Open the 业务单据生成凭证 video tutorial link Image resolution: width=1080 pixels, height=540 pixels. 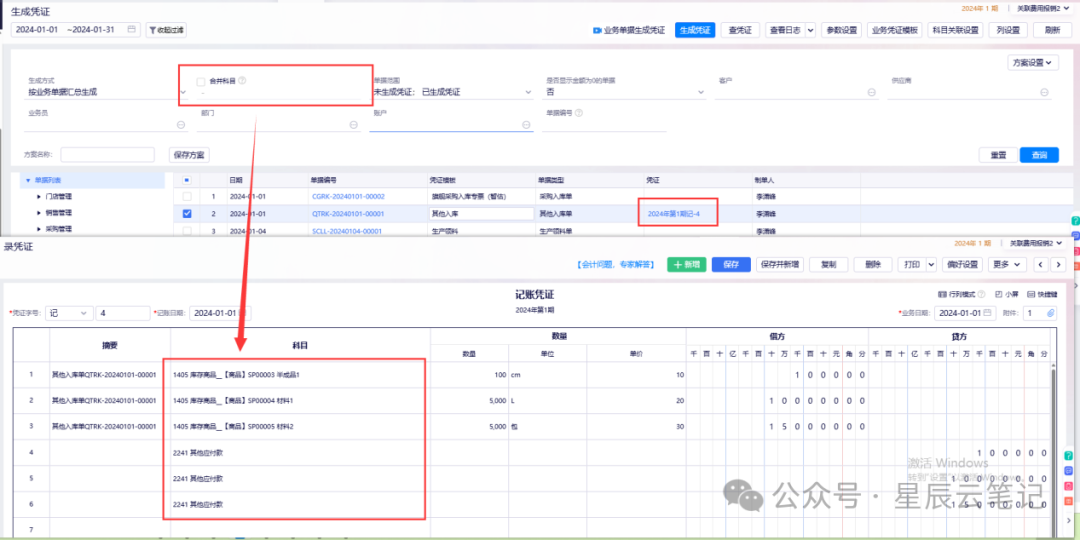tap(629, 30)
